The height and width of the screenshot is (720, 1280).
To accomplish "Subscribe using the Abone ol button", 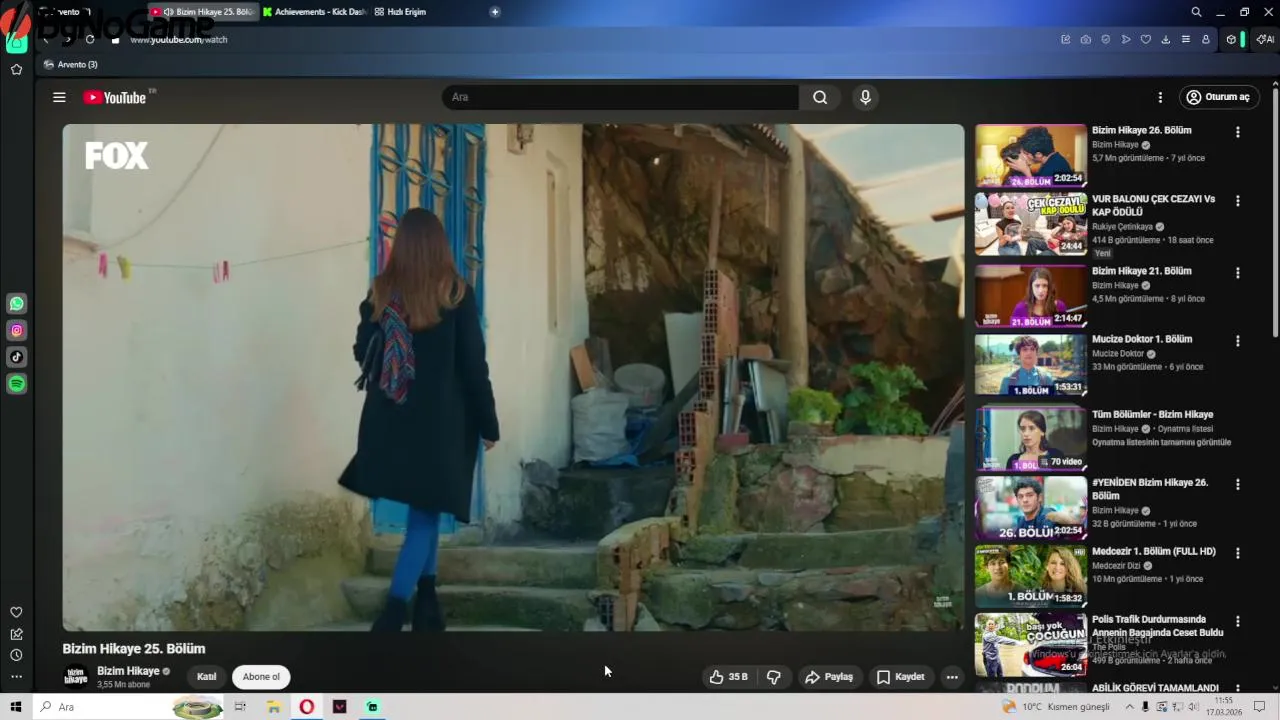I will (x=261, y=677).
